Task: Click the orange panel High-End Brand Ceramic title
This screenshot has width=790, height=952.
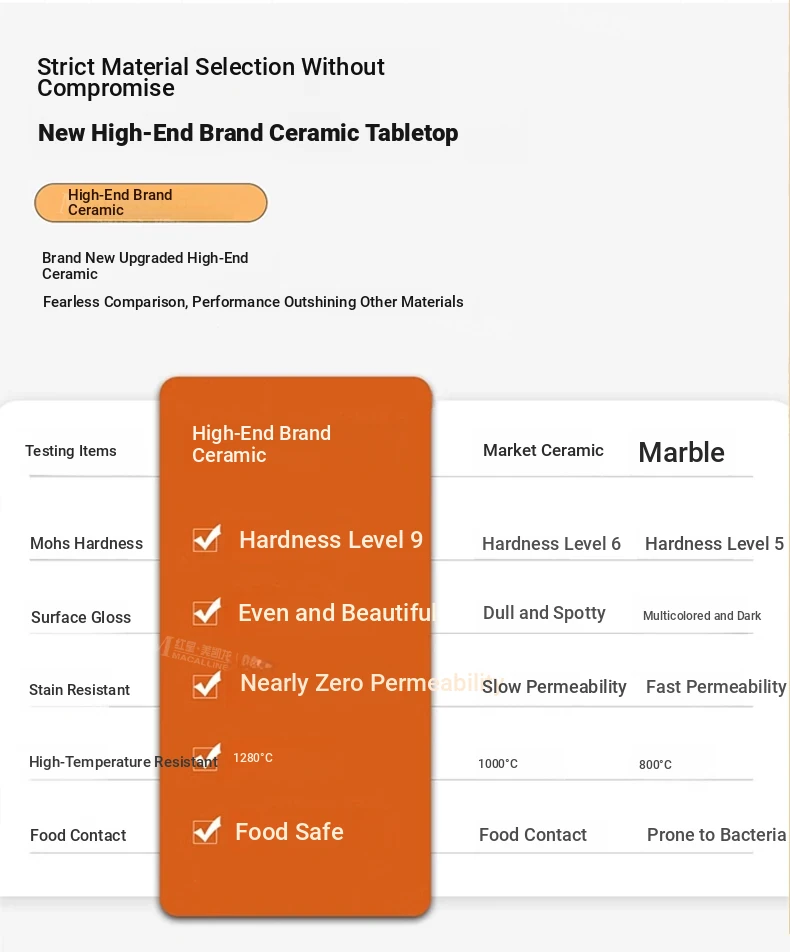Action: coord(262,444)
